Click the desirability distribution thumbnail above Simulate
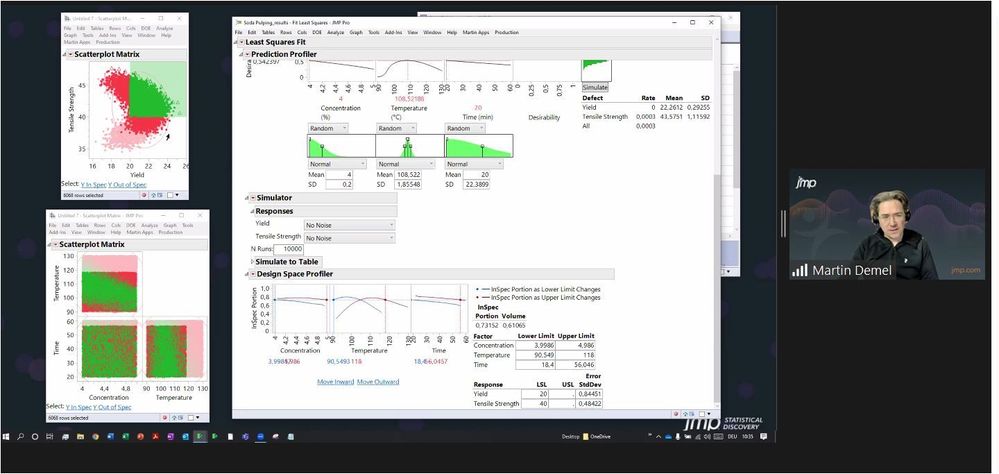Image resolution: width=999 pixels, height=474 pixels. (596, 71)
